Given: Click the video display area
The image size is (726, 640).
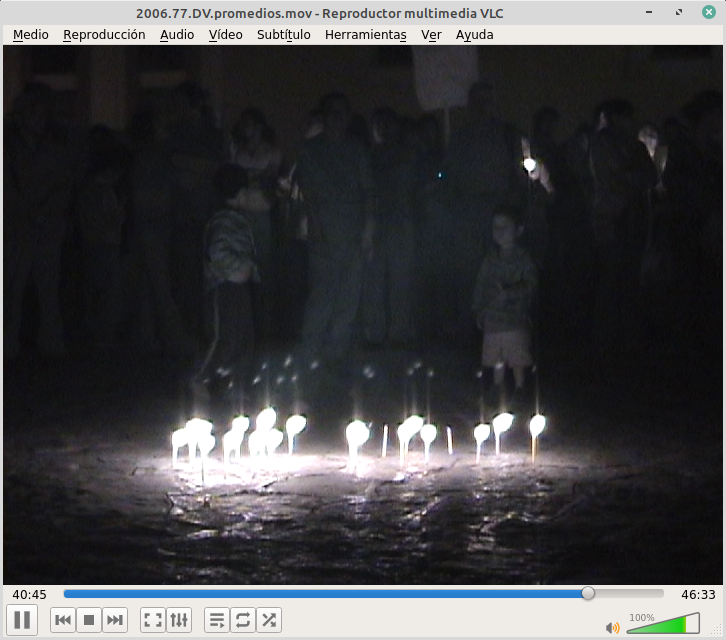Looking at the screenshot, I should point(363,314).
